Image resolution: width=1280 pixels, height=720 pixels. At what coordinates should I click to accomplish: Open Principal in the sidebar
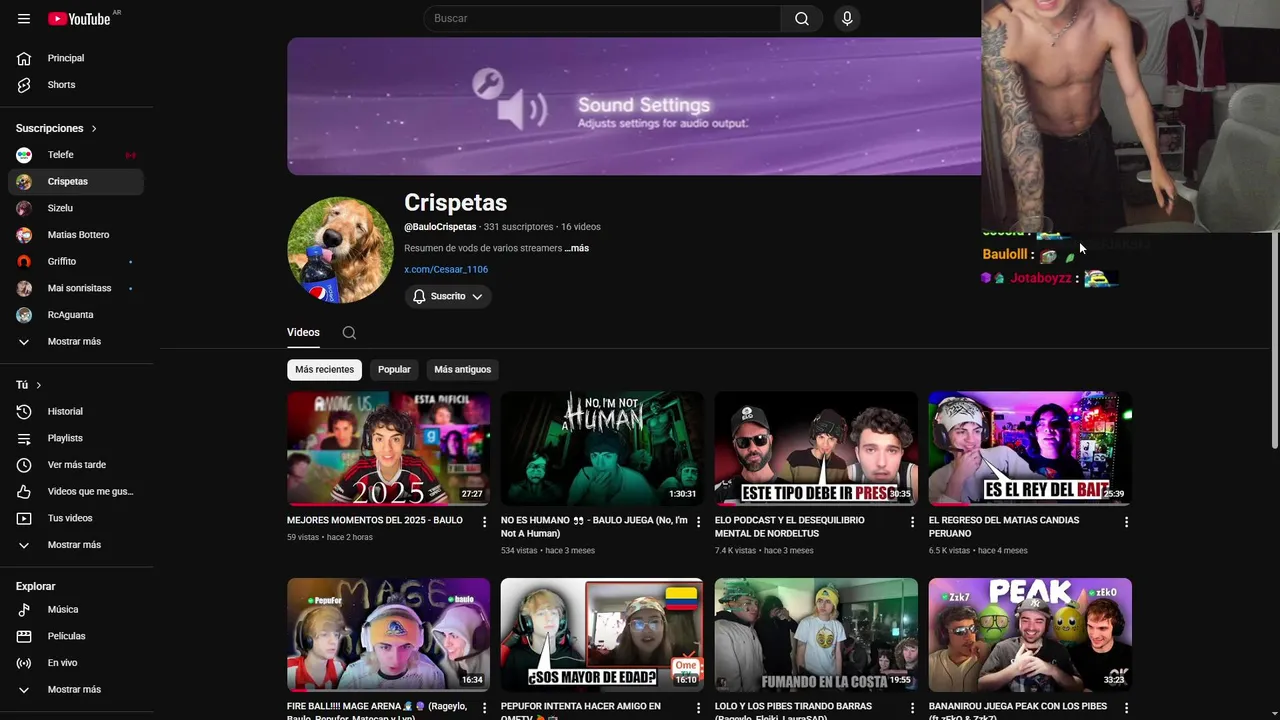tap(76, 58)
